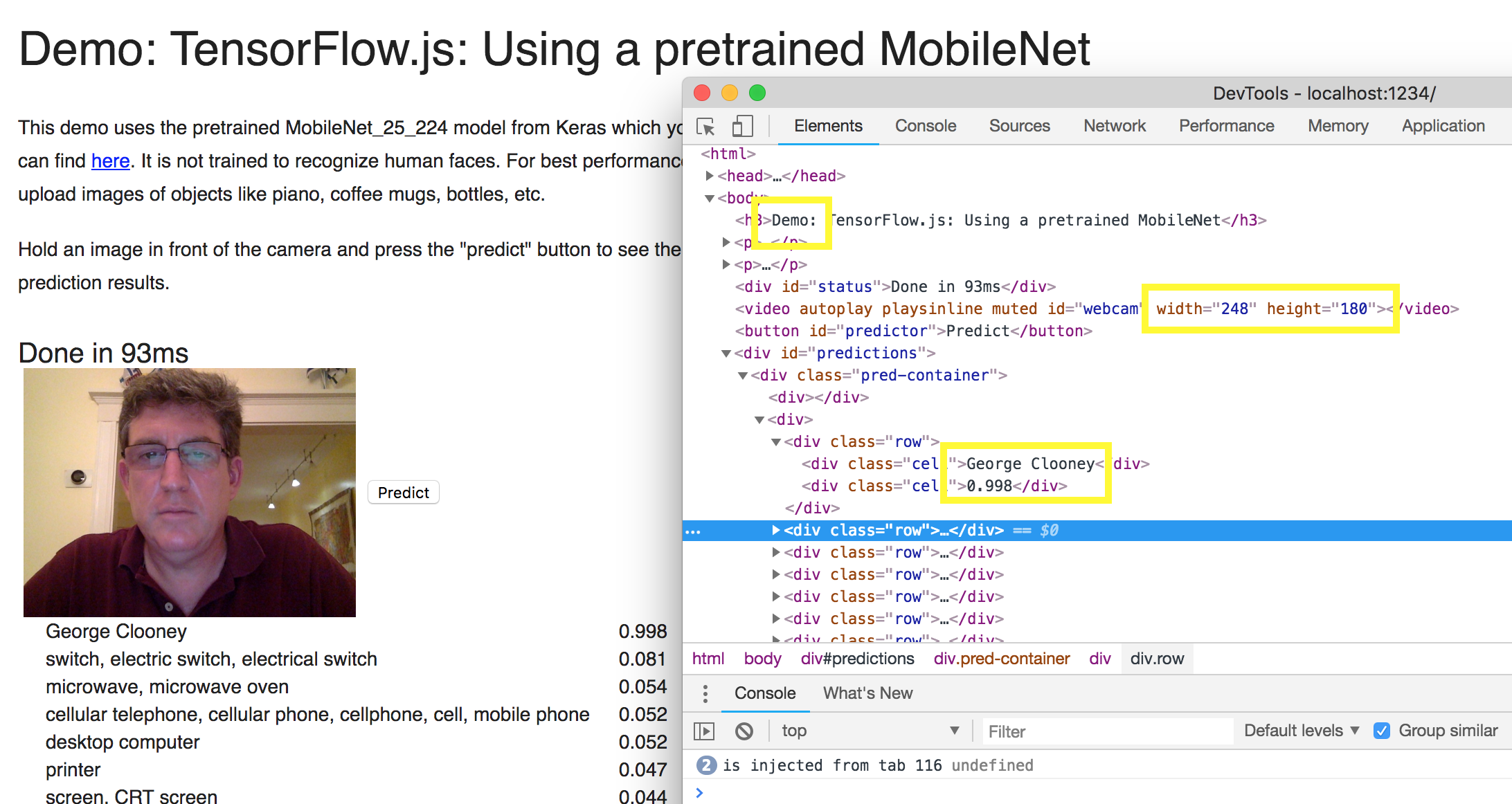Screen dimensions: 1512x804
Task: Open the Sources tab
Action: [x=1019, y=126]
